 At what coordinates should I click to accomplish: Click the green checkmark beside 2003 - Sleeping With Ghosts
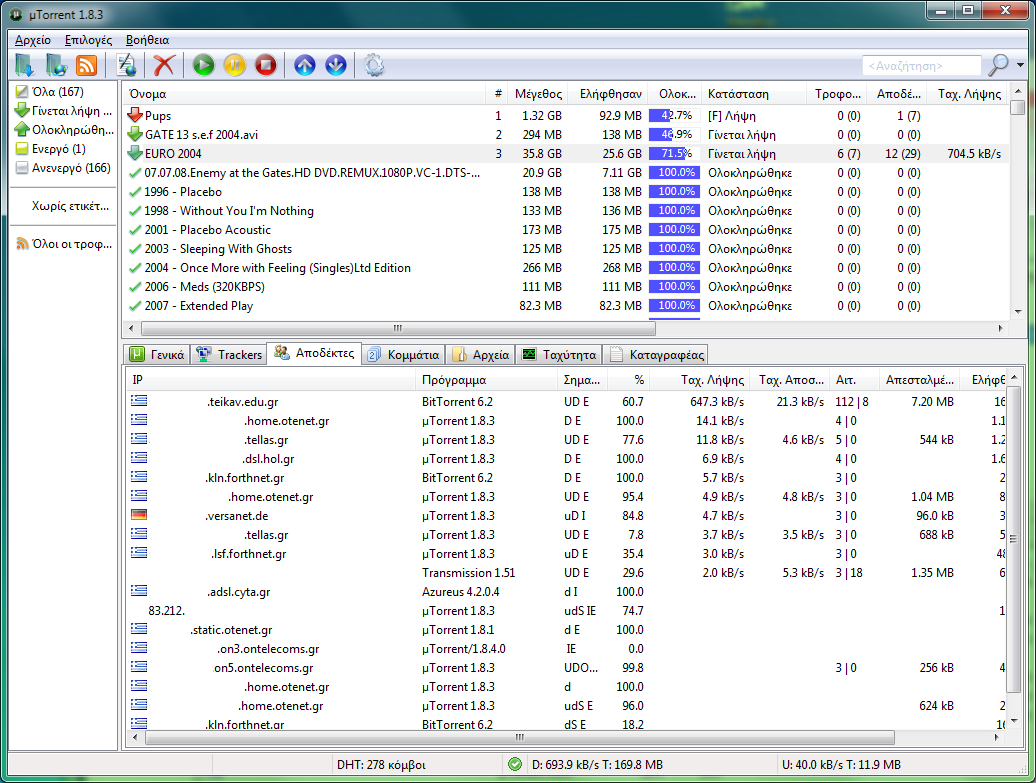click(x=135, y=249)
